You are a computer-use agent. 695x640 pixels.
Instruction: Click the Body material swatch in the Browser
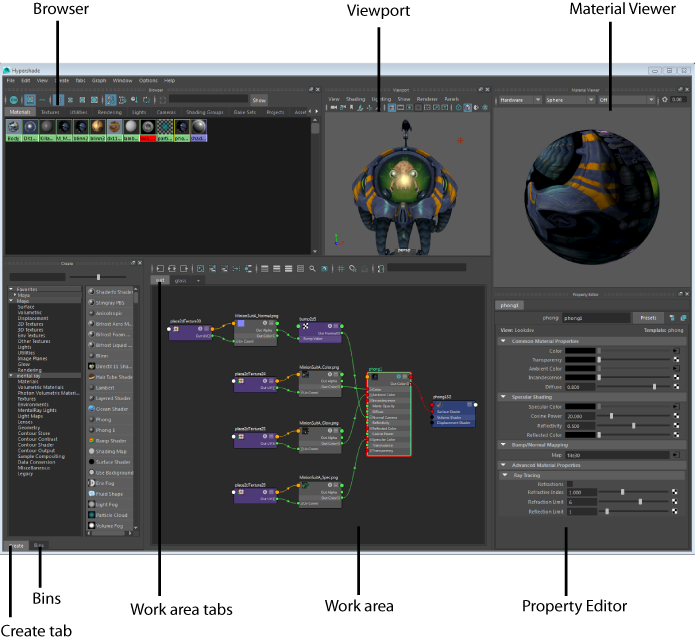point(14,131)
